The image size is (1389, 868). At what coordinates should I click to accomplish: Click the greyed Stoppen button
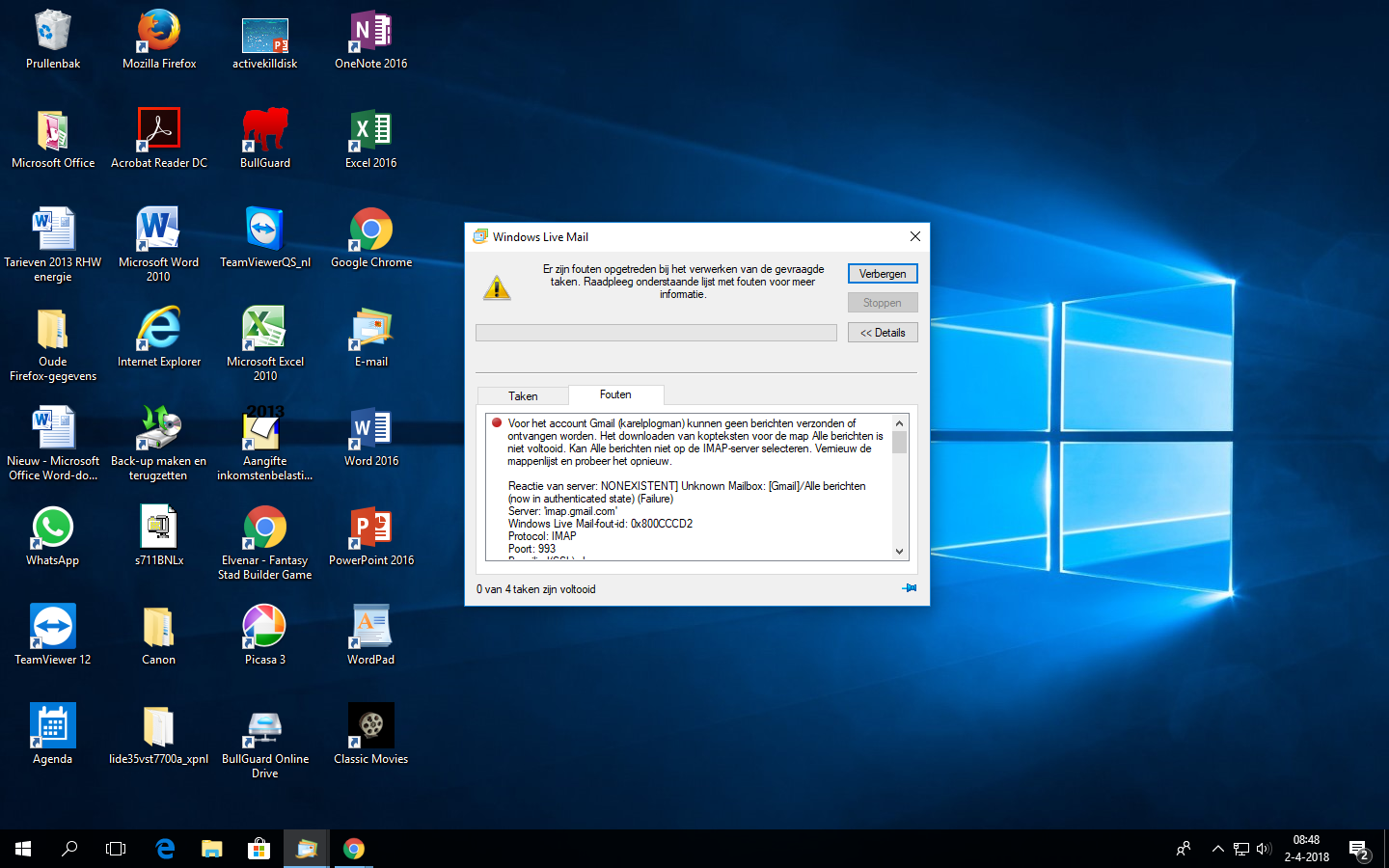point(883,303)
